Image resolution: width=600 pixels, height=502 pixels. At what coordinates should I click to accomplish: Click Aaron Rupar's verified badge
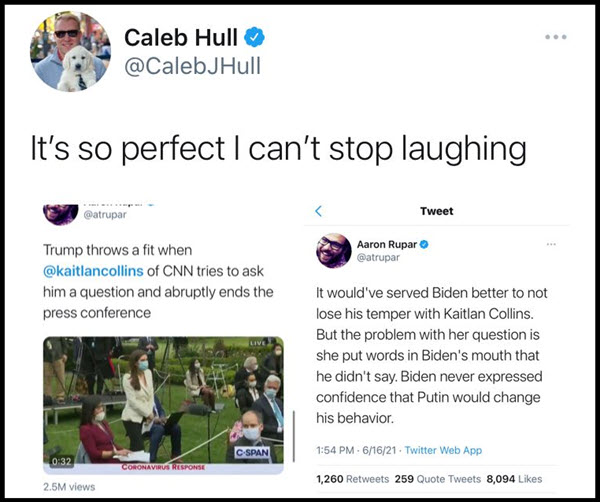(x=424, y=244)
